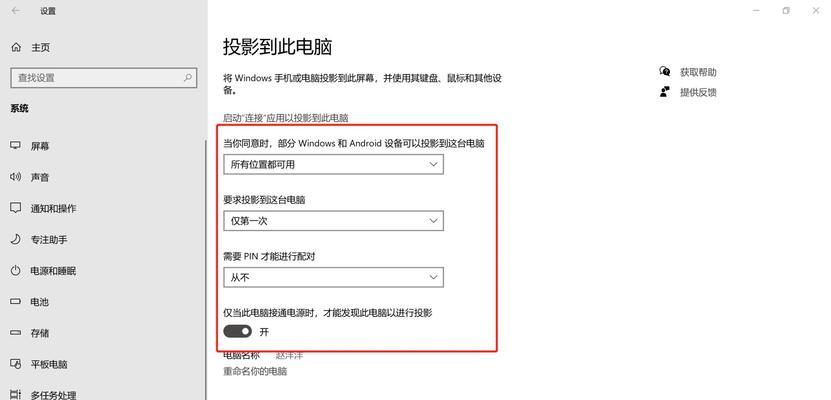This screenshot has width=831, height=400.
Task: Click the 重命名你的电脑 link
Action: pos(255,371)
